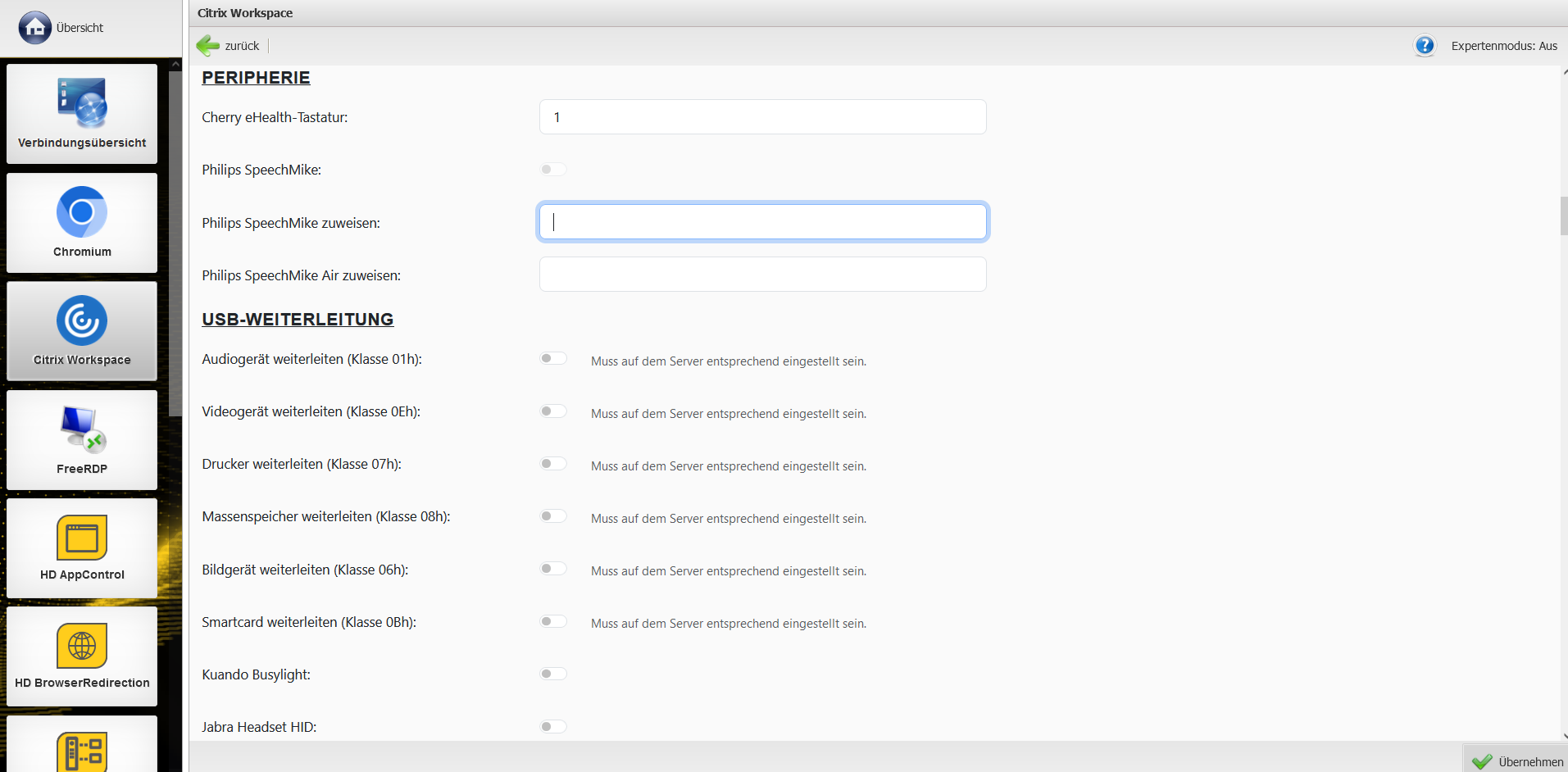Click the server hint beside Audiogerät weiterleiten
1568x772 pixels.
point(729,361)
